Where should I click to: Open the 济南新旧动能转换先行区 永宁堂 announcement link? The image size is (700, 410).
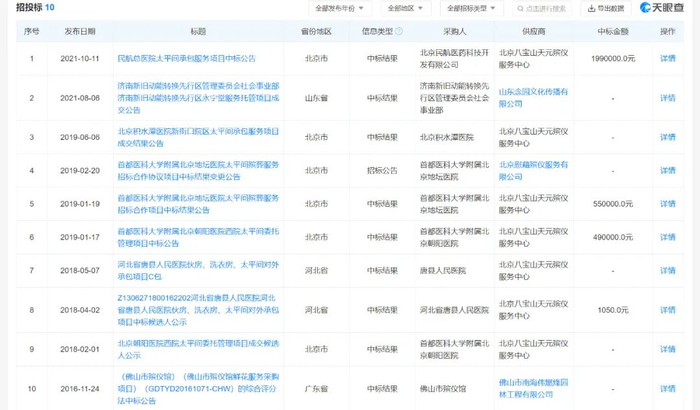click(198, 98)
